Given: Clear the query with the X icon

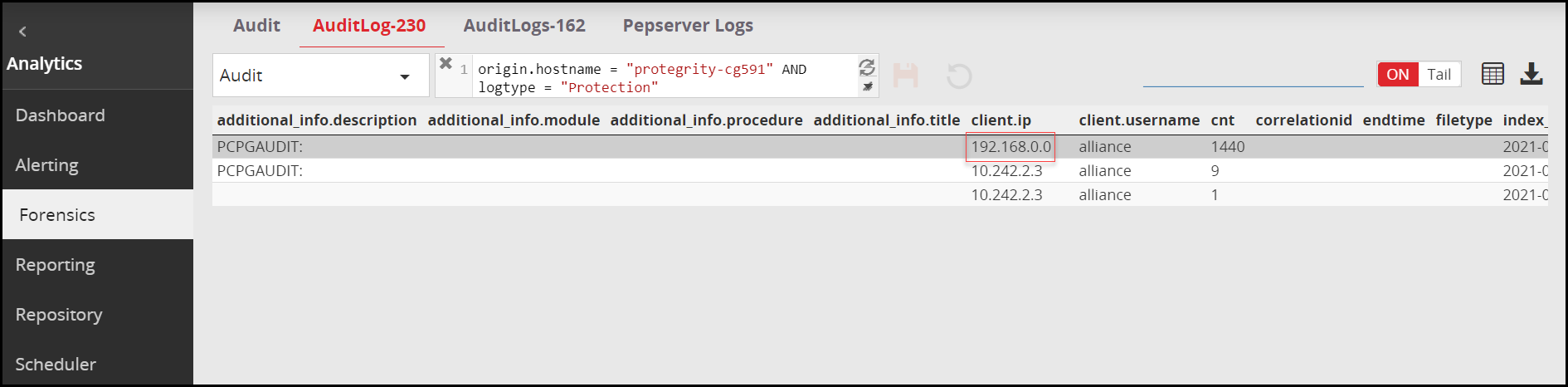Looking at the screenshot, I should point(446,64).
